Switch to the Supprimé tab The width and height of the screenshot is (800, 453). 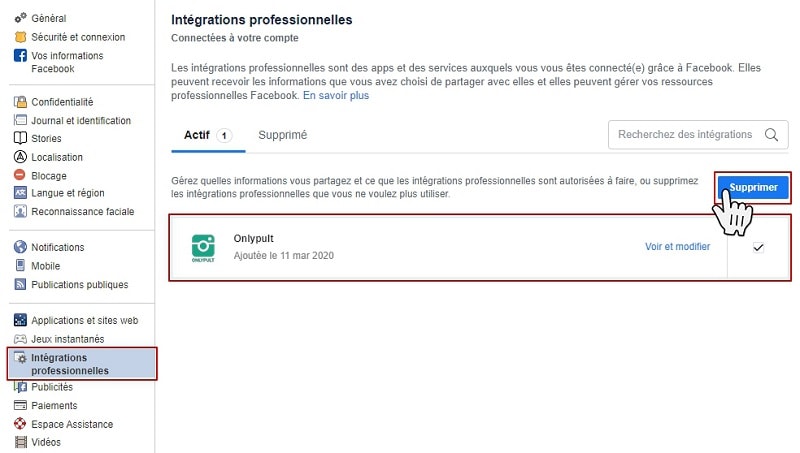(282, 135)
